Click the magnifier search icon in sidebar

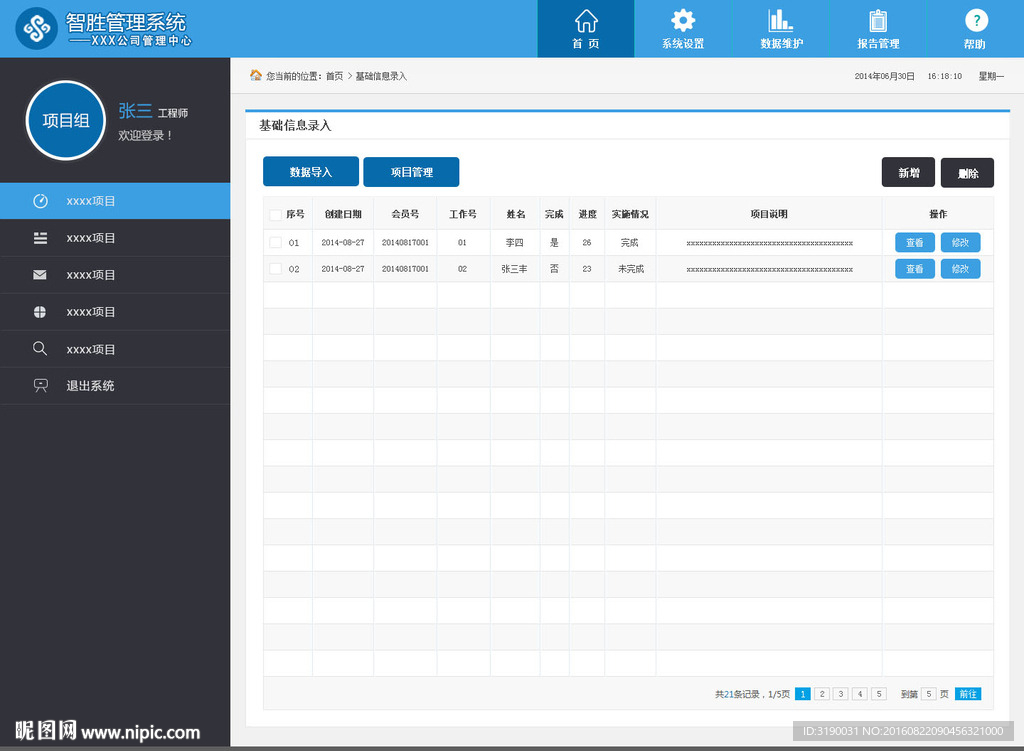point(40,349)
